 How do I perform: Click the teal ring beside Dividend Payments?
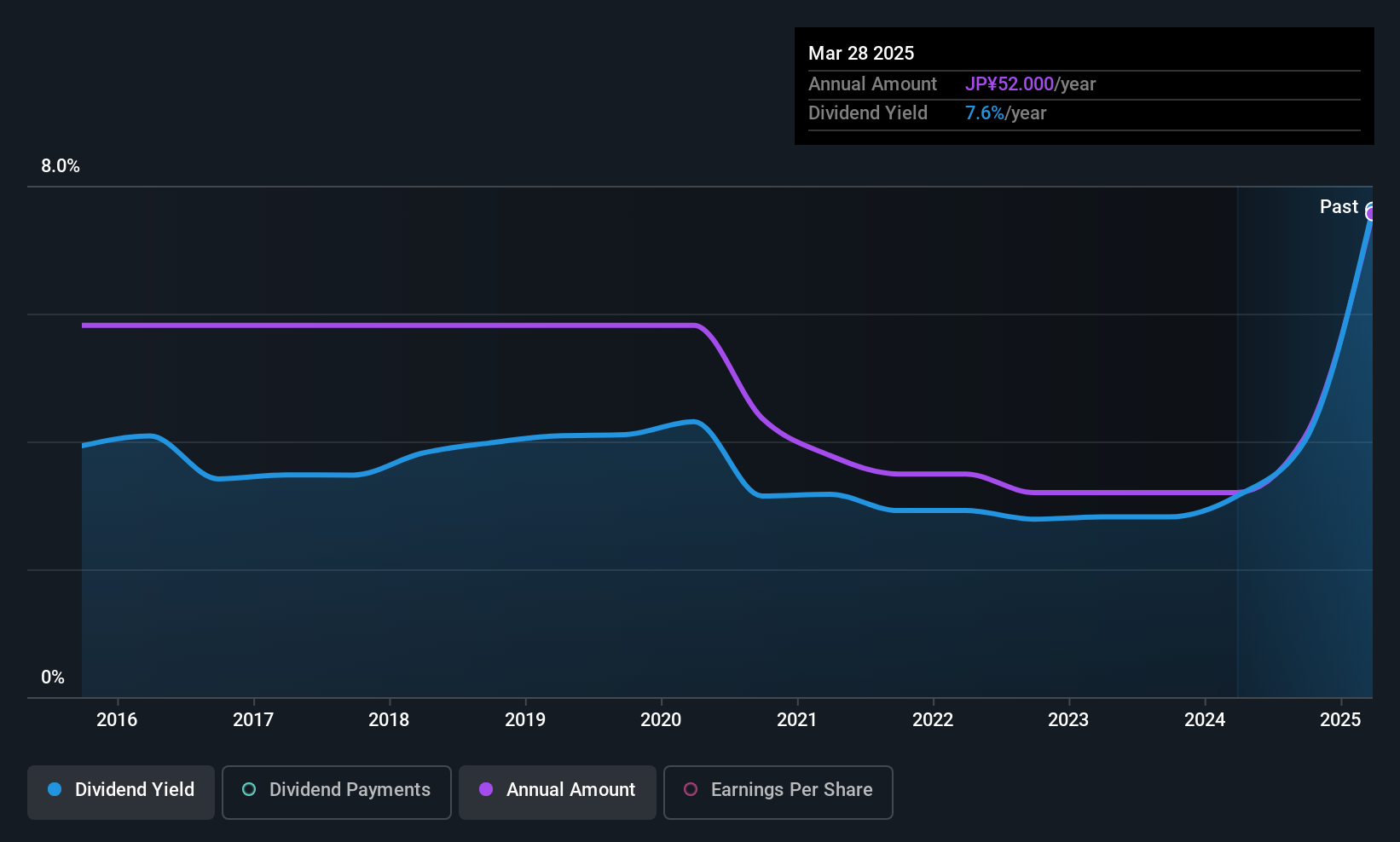click(x=249, y=790)
